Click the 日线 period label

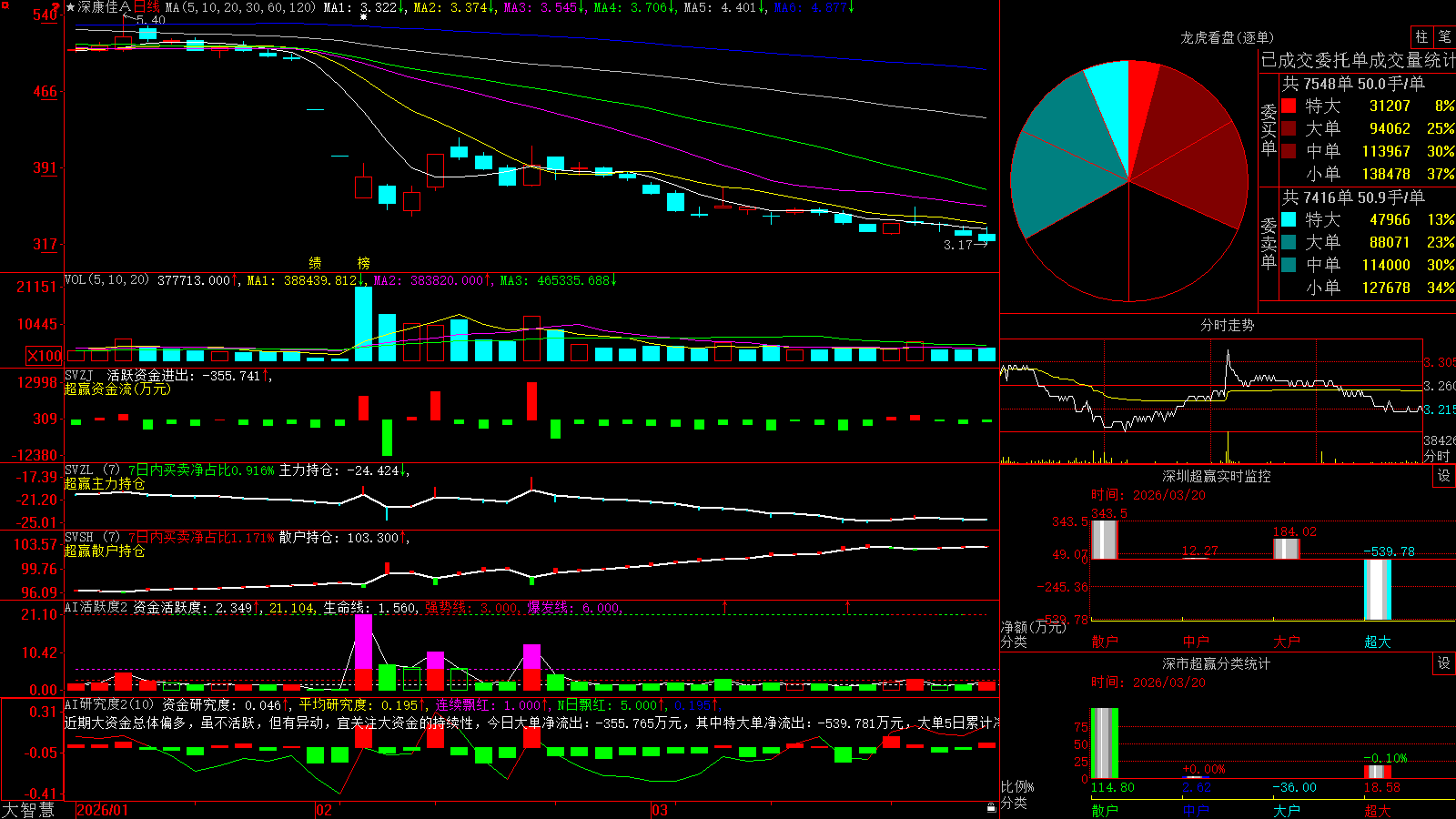147,7
